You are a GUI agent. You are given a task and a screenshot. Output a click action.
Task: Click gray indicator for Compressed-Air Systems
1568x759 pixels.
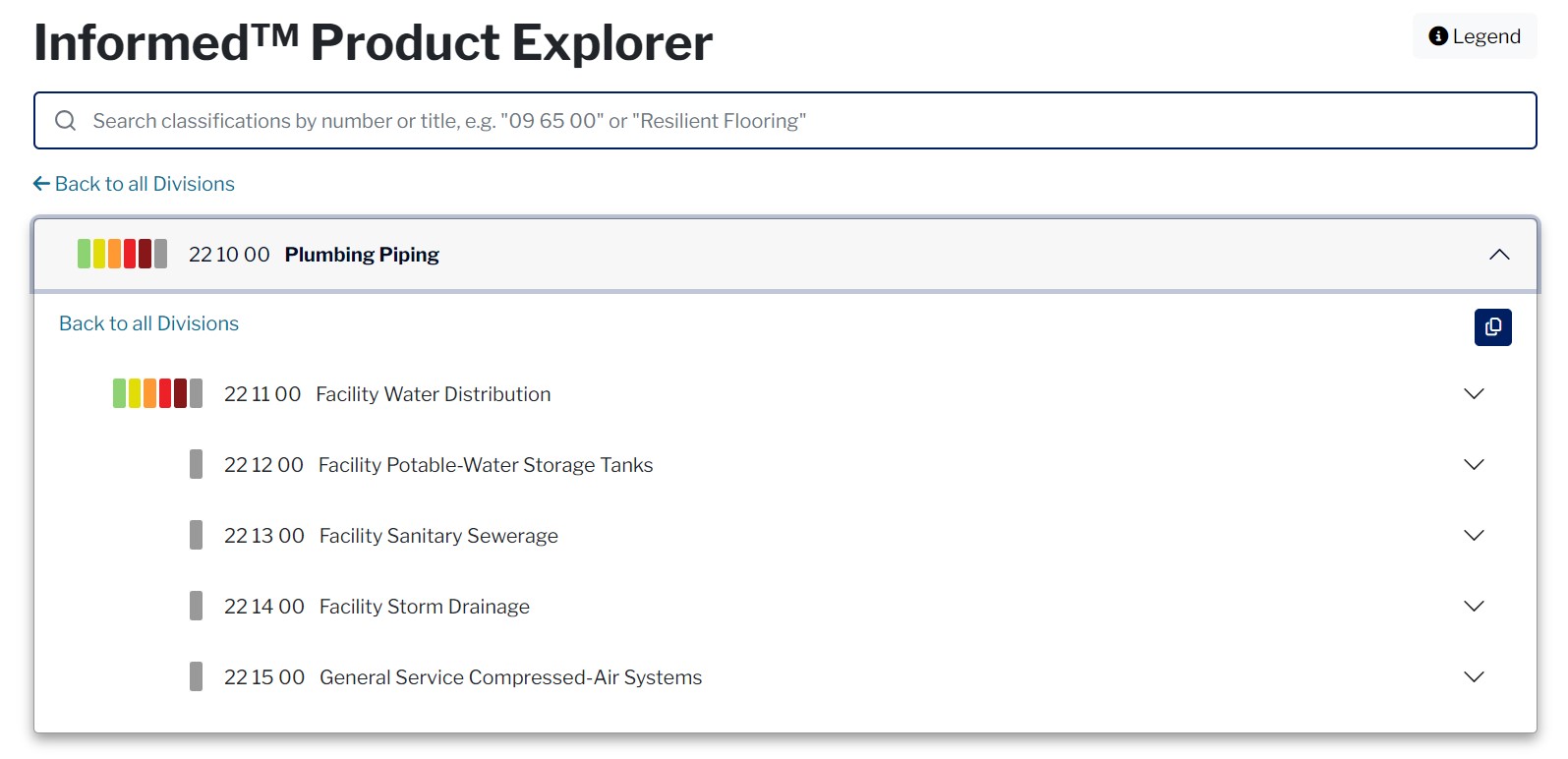click(196, 677)
